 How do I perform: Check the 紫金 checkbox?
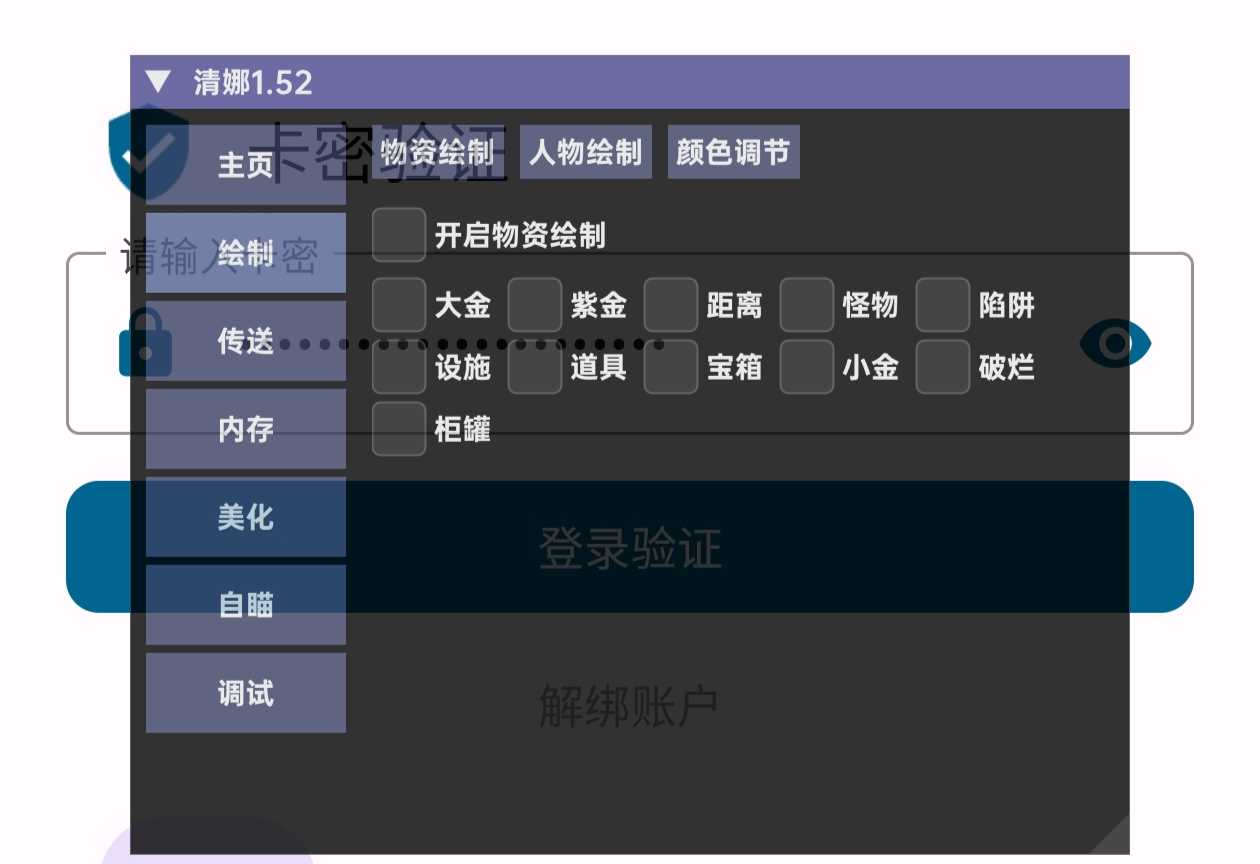[534, 305]
